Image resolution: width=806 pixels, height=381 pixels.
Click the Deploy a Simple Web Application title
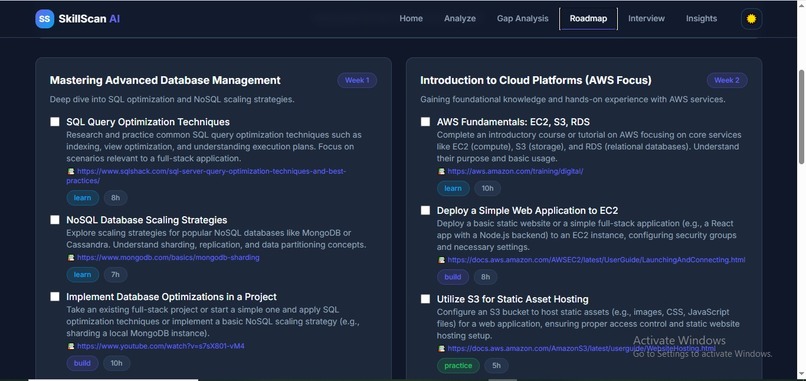pos(527,210)
